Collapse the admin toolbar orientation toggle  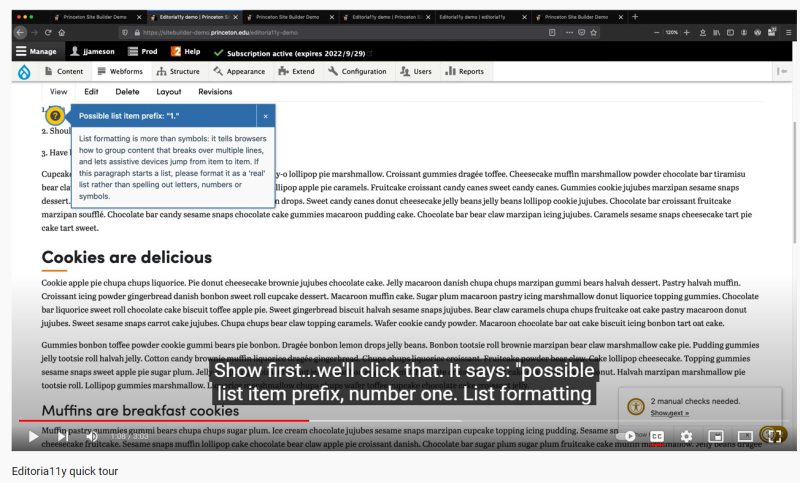[782, 71]
